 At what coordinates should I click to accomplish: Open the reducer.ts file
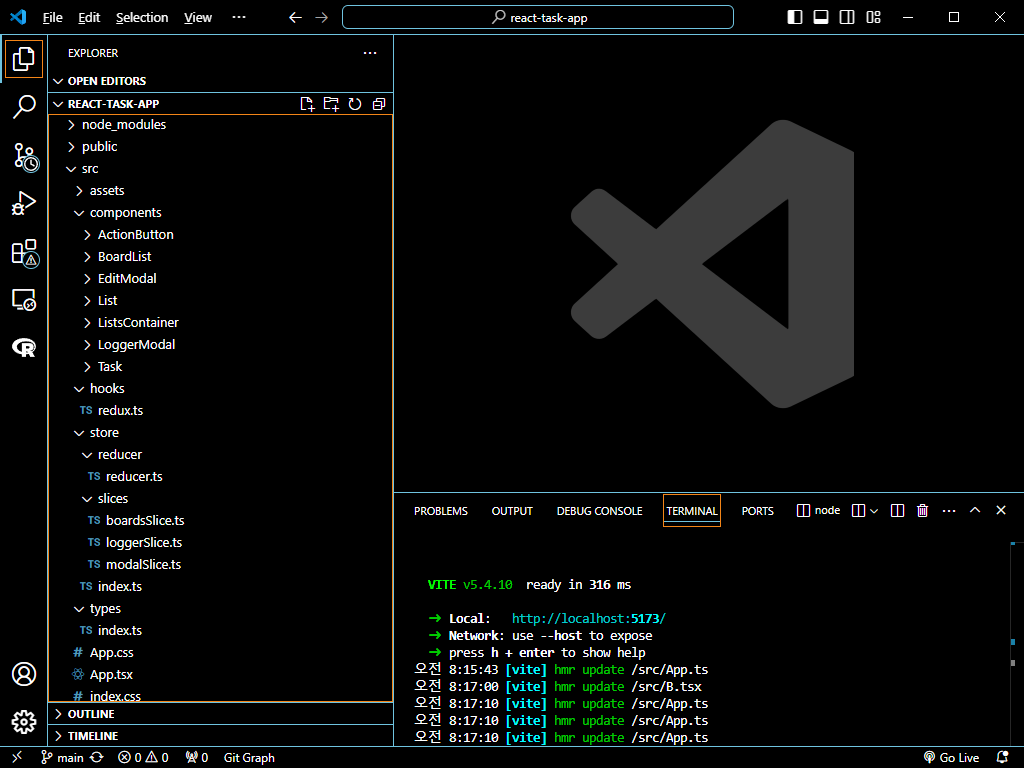point(221,477)
